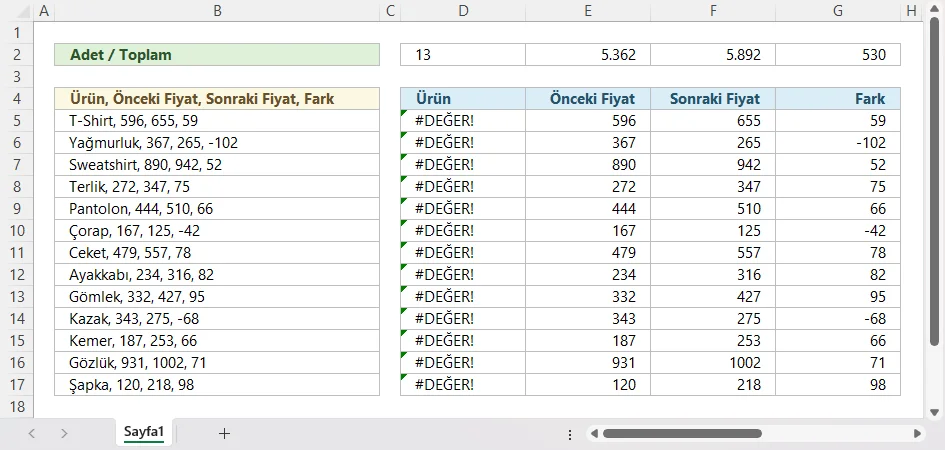Click the horizontal scrollbar left arrow
Image resolution: width=945 pixels, height=450 pixels.
[593, 434]
